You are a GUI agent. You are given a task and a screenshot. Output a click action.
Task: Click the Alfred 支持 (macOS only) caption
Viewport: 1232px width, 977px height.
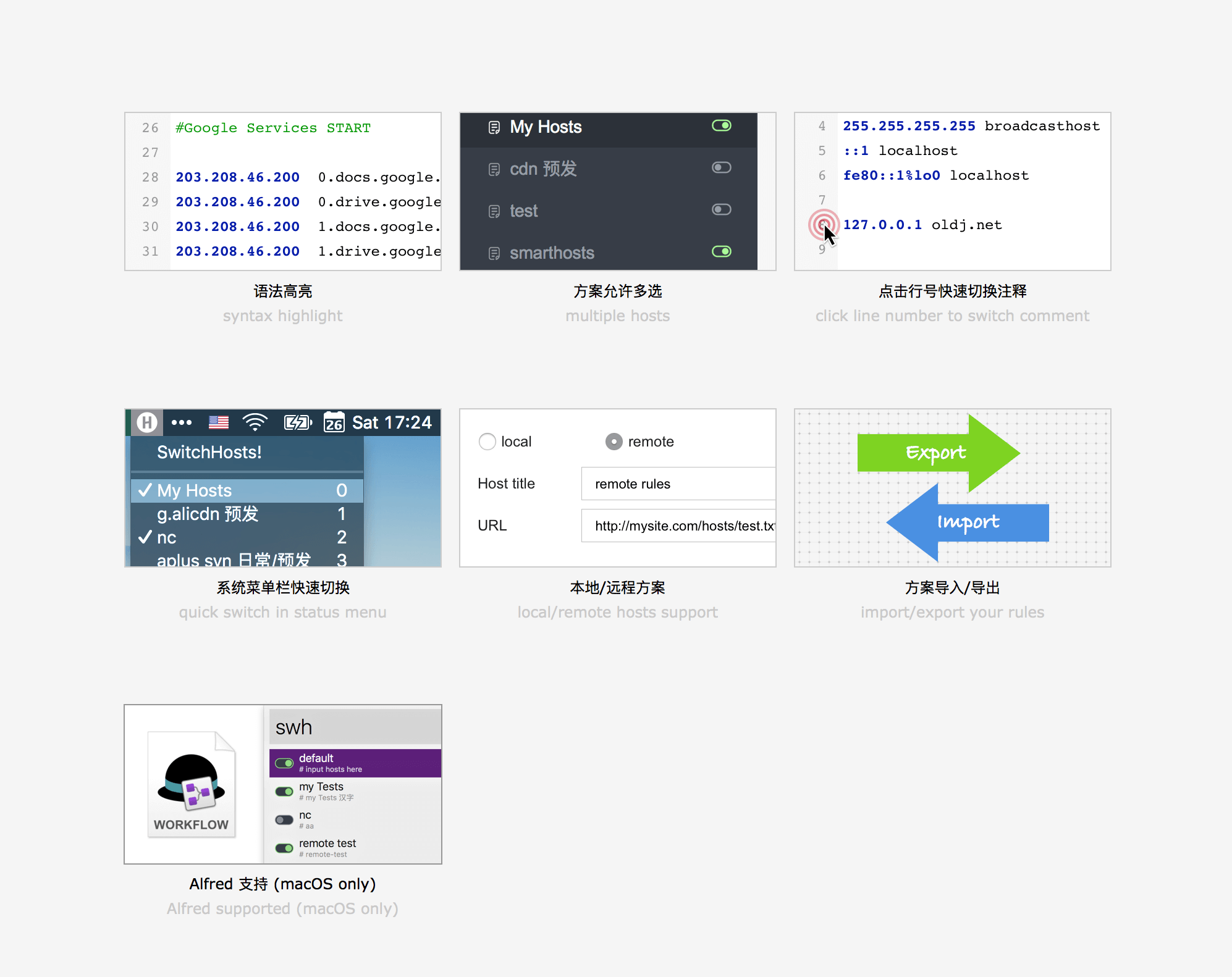(x=283, y=884)
